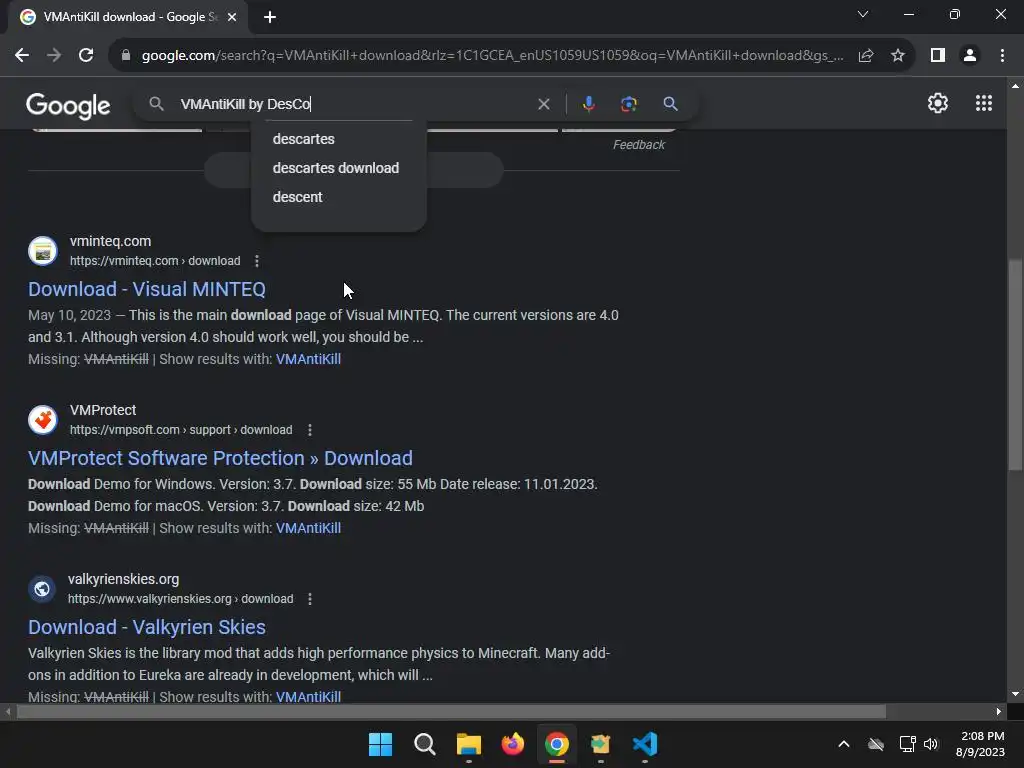Open Download - Visual MINTEQ result

tap(147, 289)
